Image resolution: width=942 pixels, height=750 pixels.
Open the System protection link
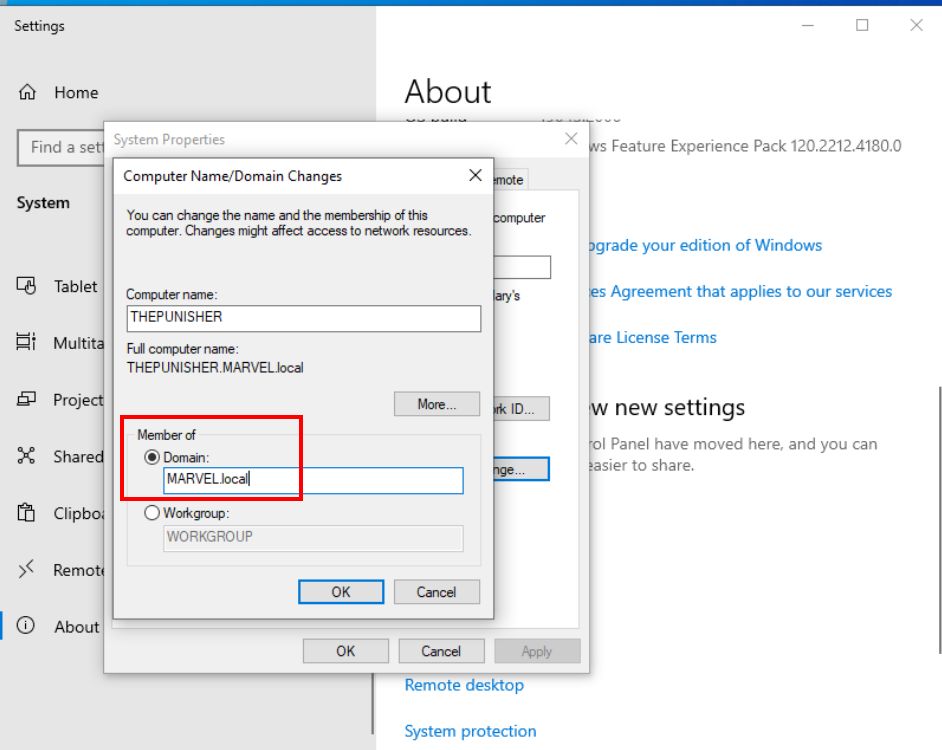470,731
